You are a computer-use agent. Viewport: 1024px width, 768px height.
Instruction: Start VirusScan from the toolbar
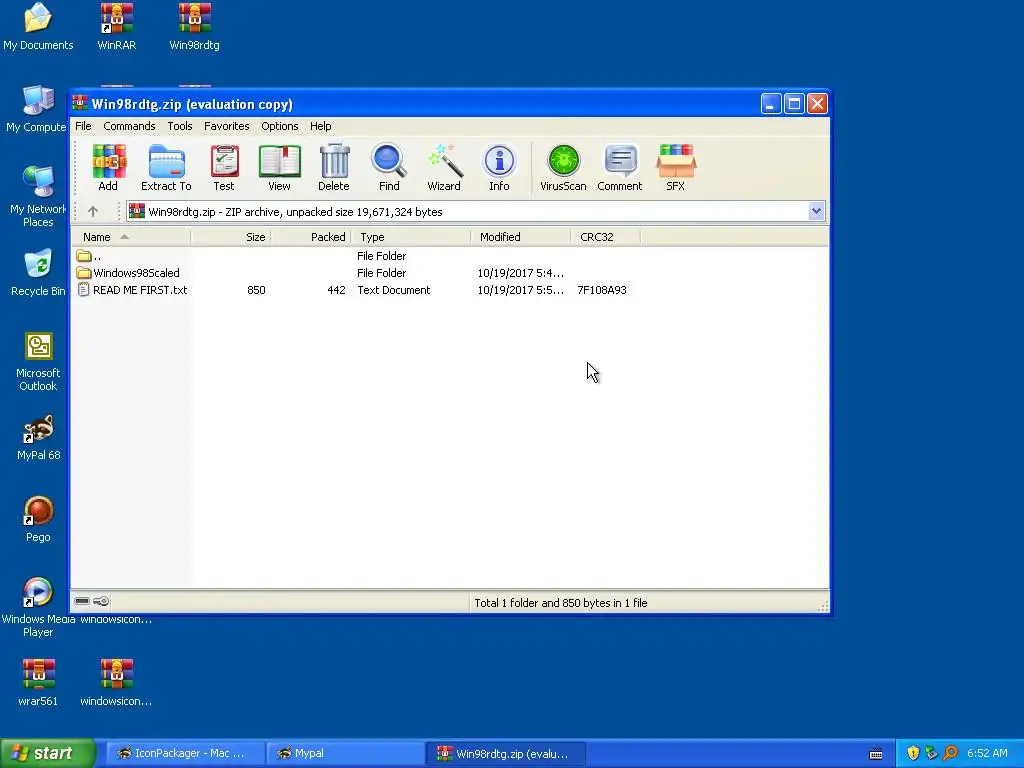[x=563, y=167]
